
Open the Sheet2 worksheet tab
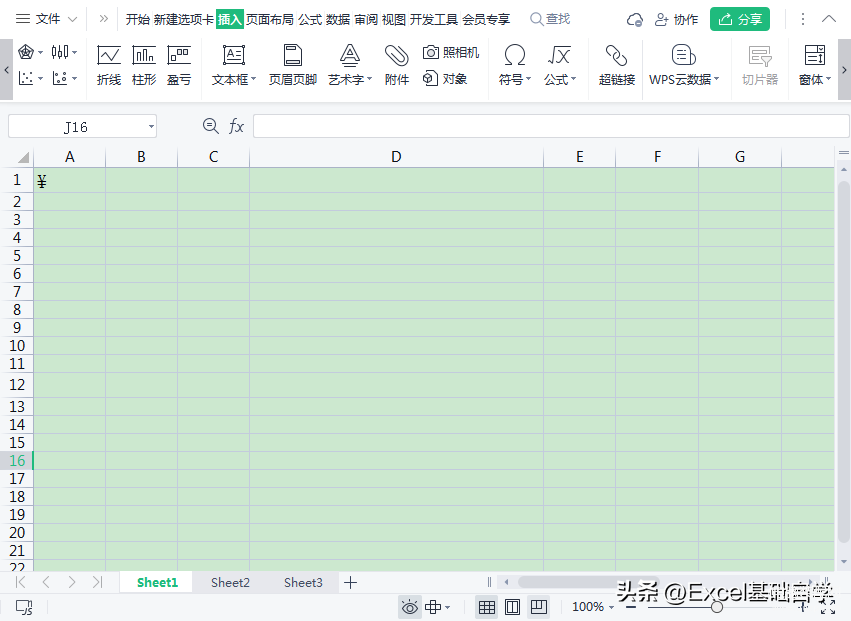coord(230,582)
